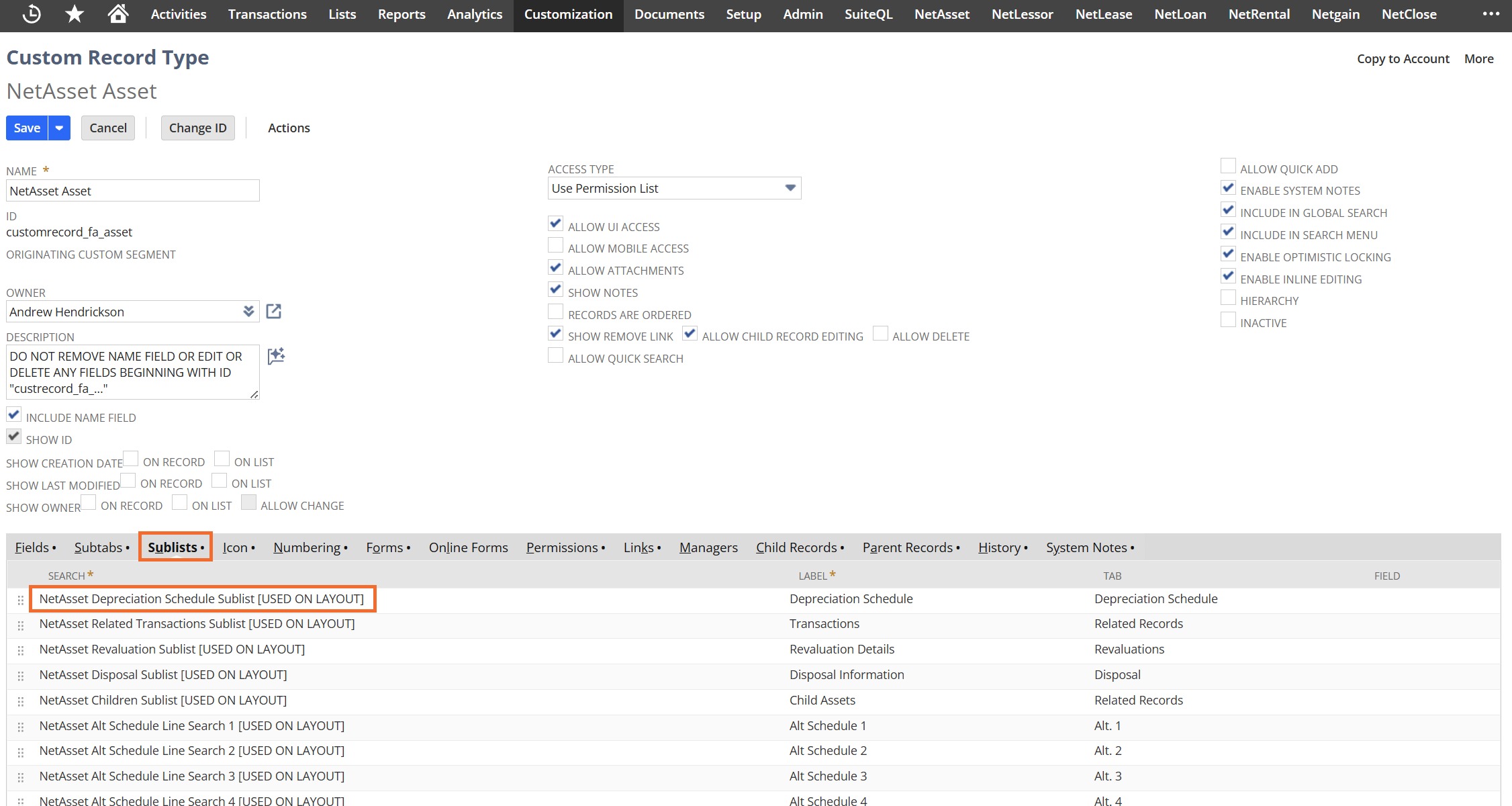Click the Name input field
This screenshot has width=1512, height=806.
pos(133,191)
